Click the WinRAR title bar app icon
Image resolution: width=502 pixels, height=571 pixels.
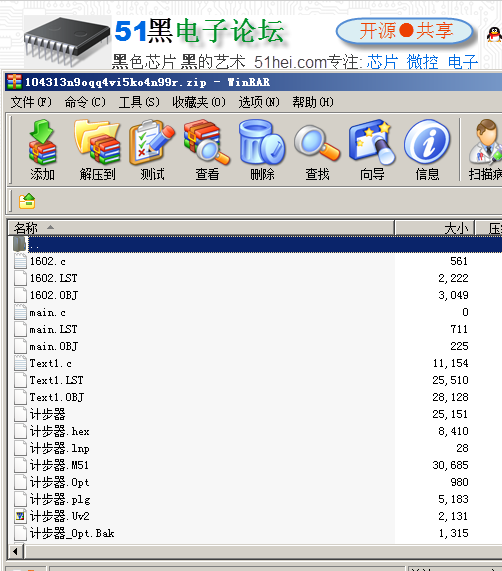[14, 82]
